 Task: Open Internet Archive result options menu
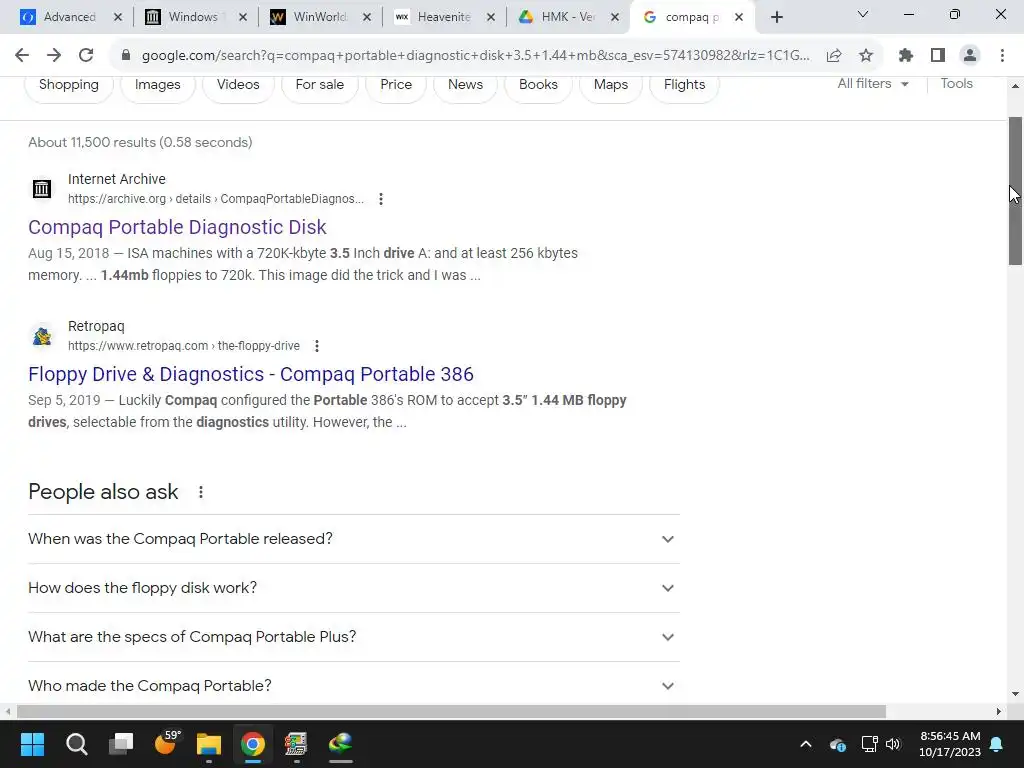pyautogui.click(x=381, y=199)
